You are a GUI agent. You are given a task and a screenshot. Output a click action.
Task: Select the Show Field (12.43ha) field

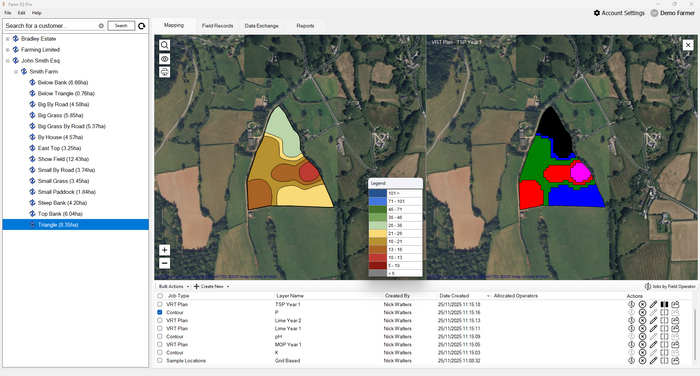tap(63, 159)
